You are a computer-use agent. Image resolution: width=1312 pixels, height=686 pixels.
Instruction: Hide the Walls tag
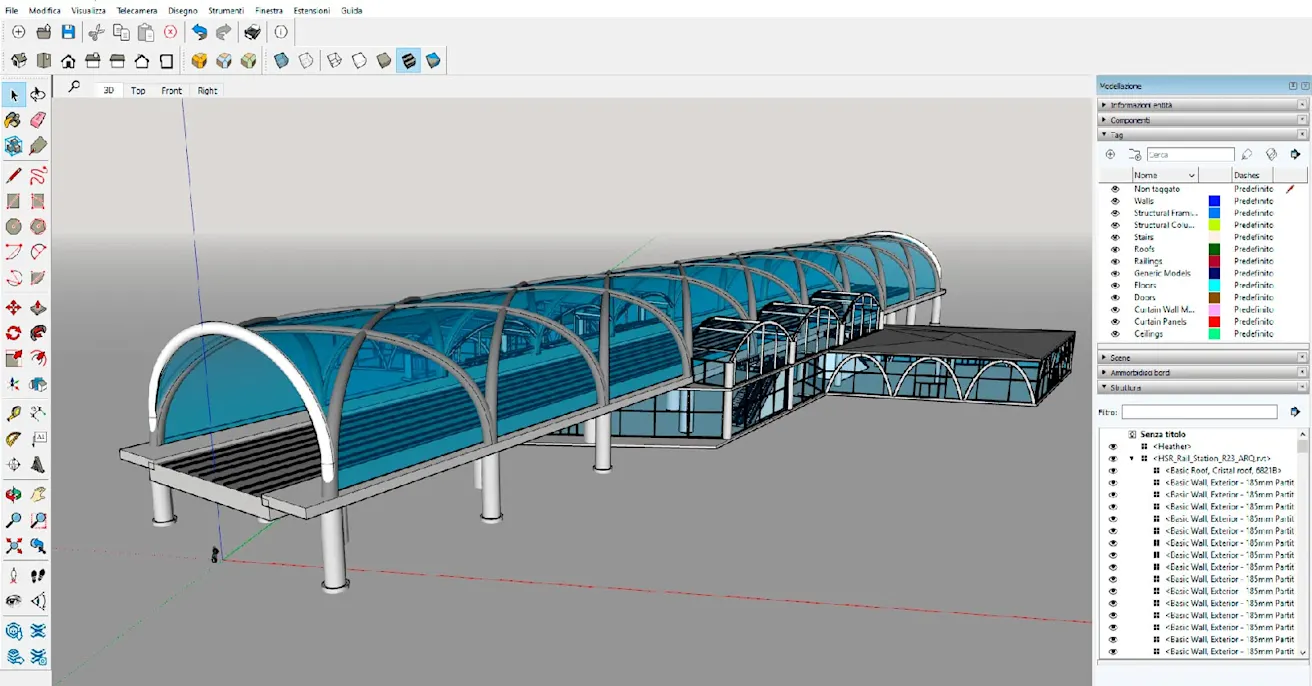point(1115,201)
